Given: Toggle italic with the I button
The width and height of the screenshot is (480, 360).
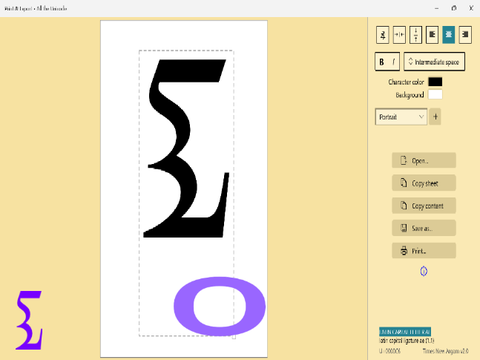Looking at the screenshot, I should pos(394,62).
